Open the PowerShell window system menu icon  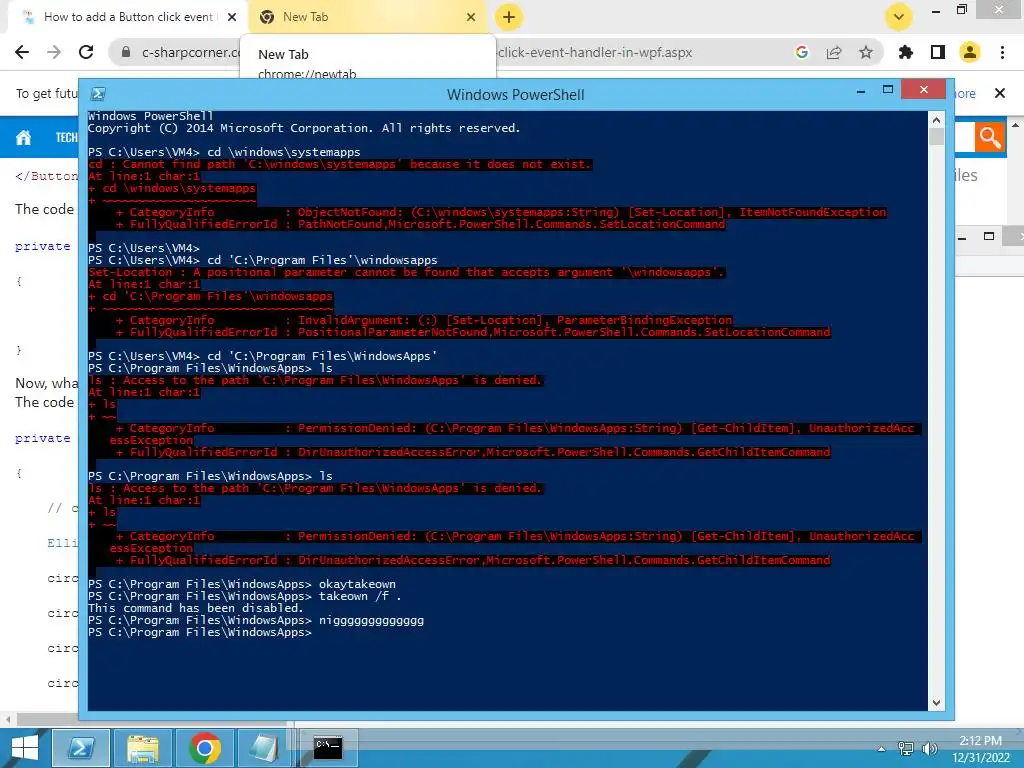click(98, 94)
